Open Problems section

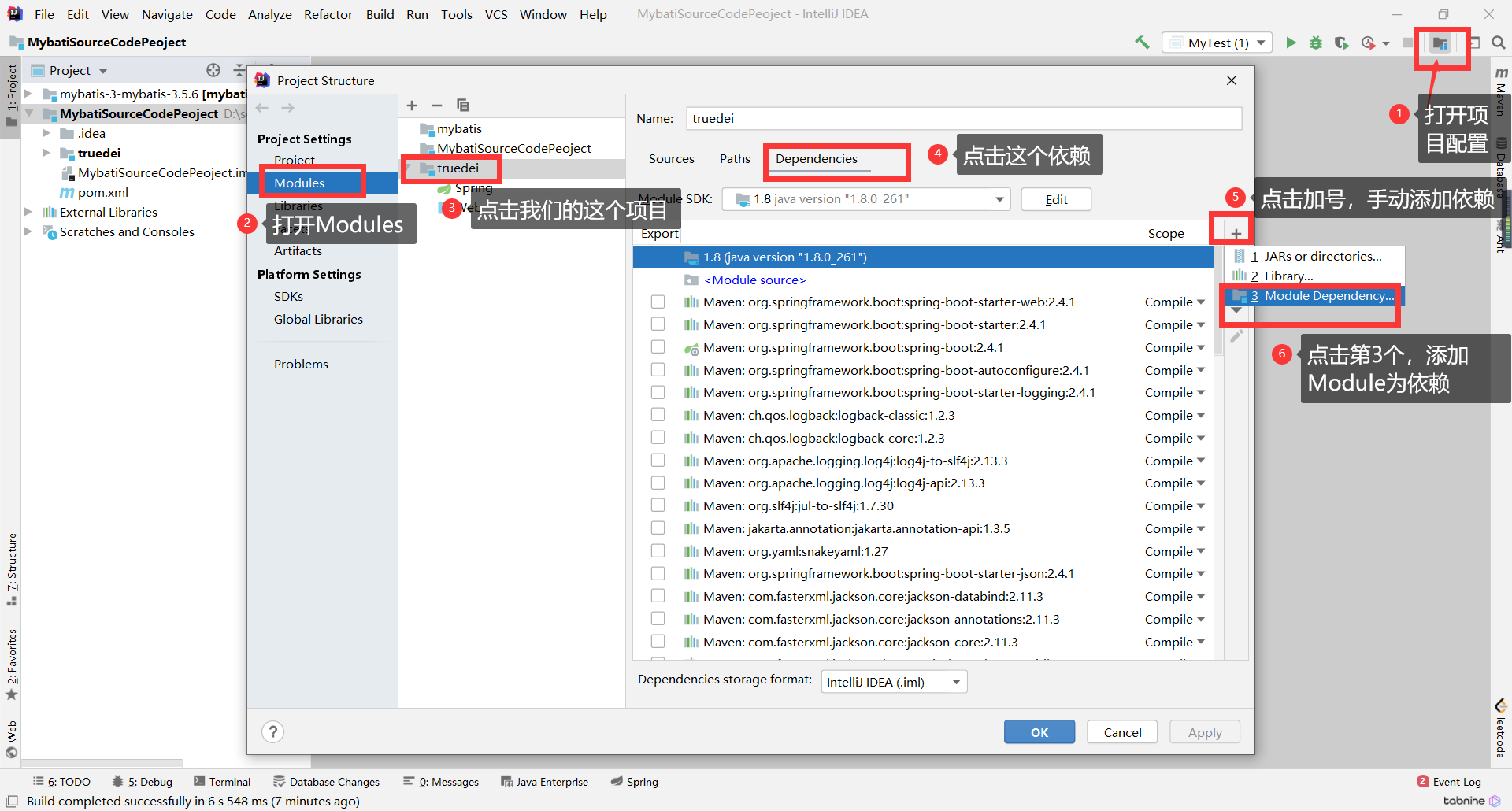(301, 364)
